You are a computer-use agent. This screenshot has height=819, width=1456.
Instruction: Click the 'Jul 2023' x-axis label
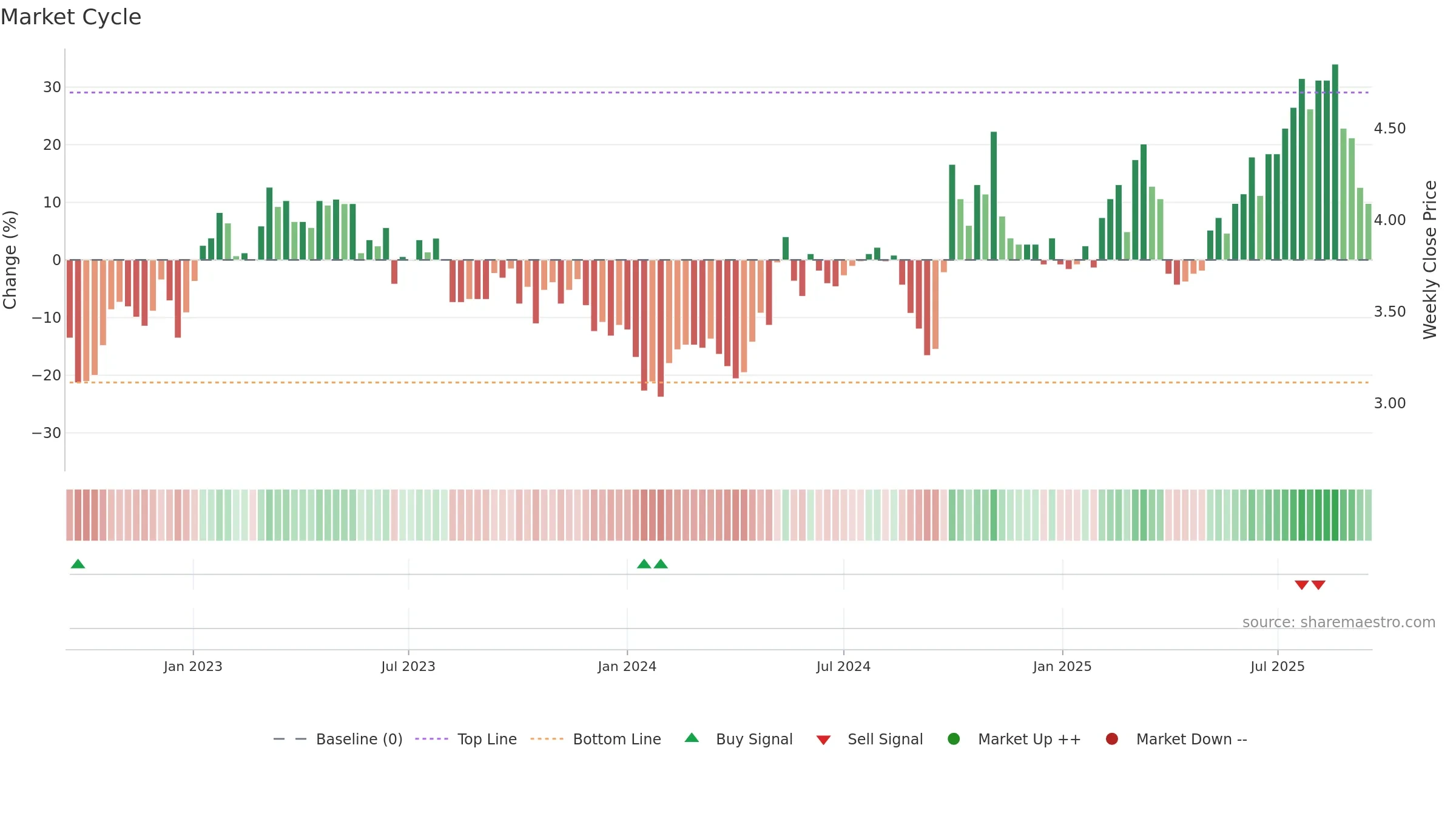click(x=408, y=666)
